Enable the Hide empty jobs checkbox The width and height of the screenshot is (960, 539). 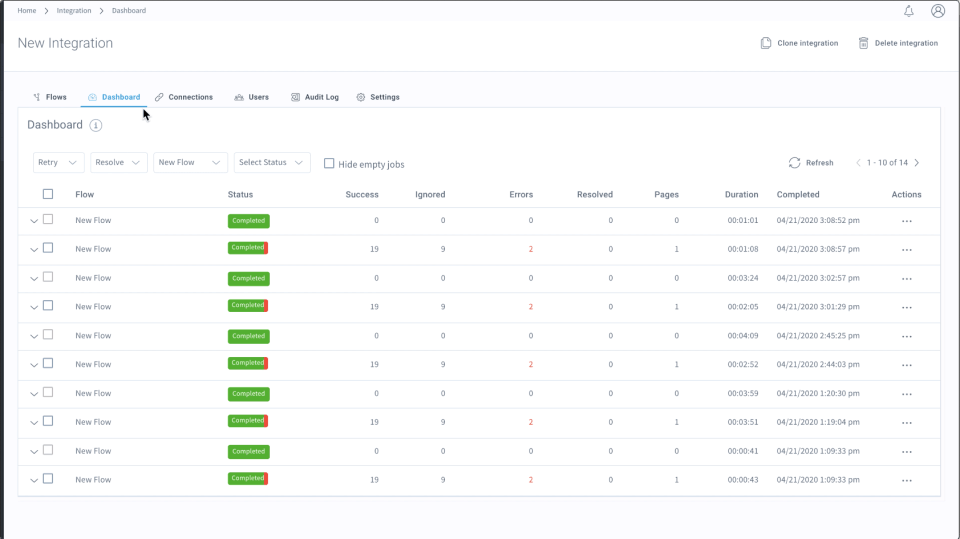pyautogui.click(x=329, y=163)
